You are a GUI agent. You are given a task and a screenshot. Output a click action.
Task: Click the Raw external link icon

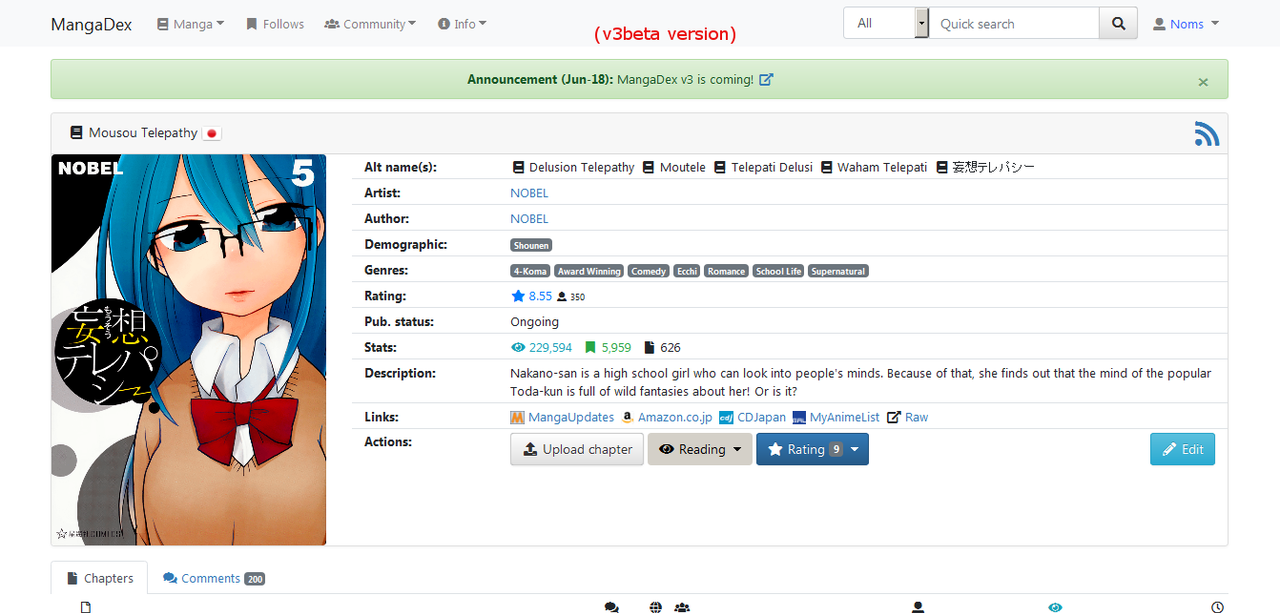[894, 417]
